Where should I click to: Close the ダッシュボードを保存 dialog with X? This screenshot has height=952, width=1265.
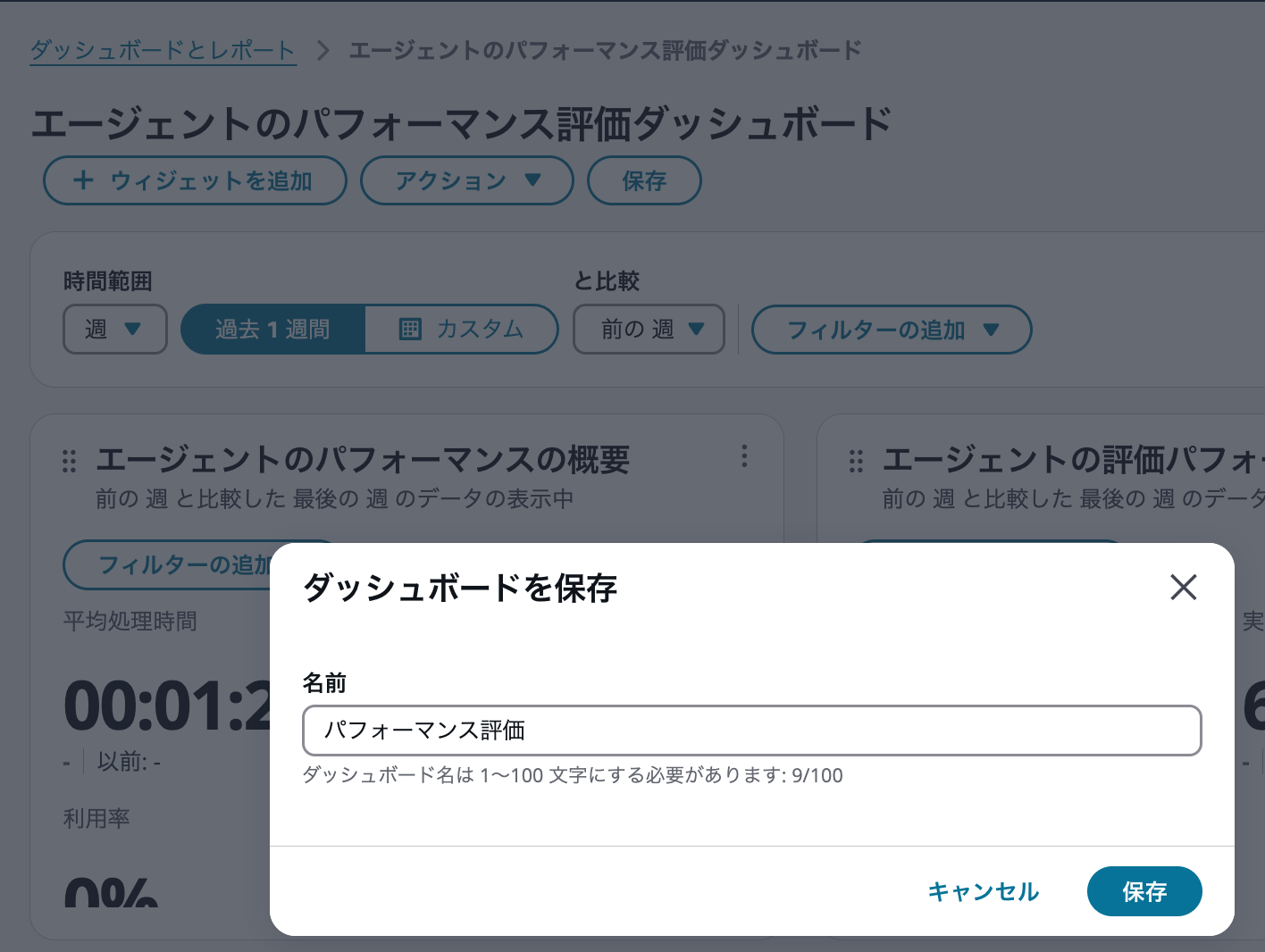point(1183,588)
